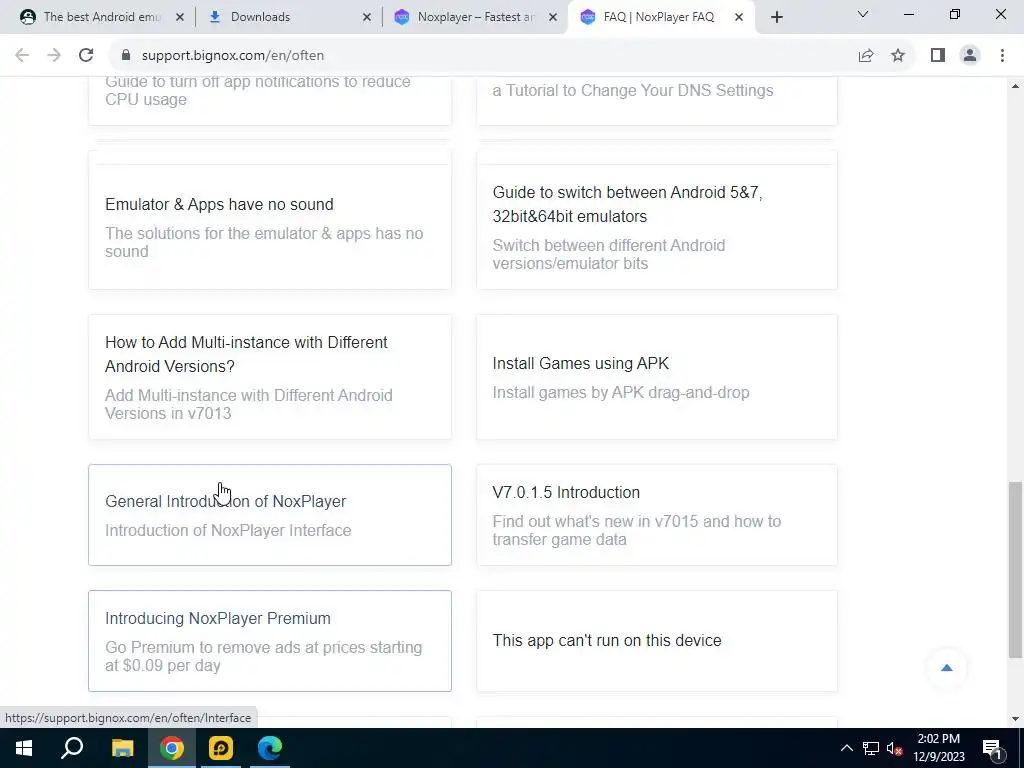1024x768 pixels.
Task: Open 'Emulator & Apps have no sound' article
Action: click(270, 220)
